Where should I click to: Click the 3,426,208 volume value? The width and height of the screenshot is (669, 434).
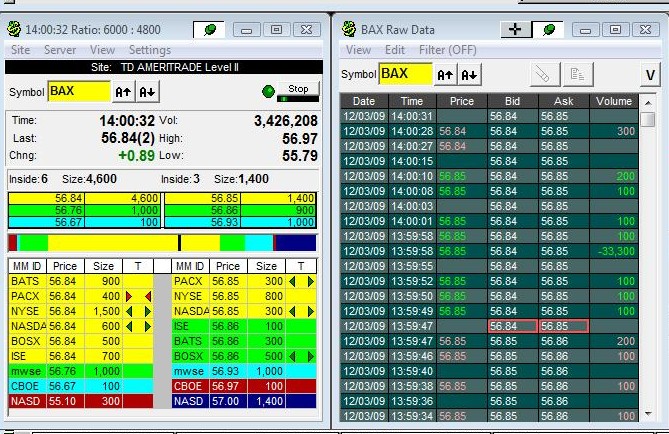pos(285,121)
